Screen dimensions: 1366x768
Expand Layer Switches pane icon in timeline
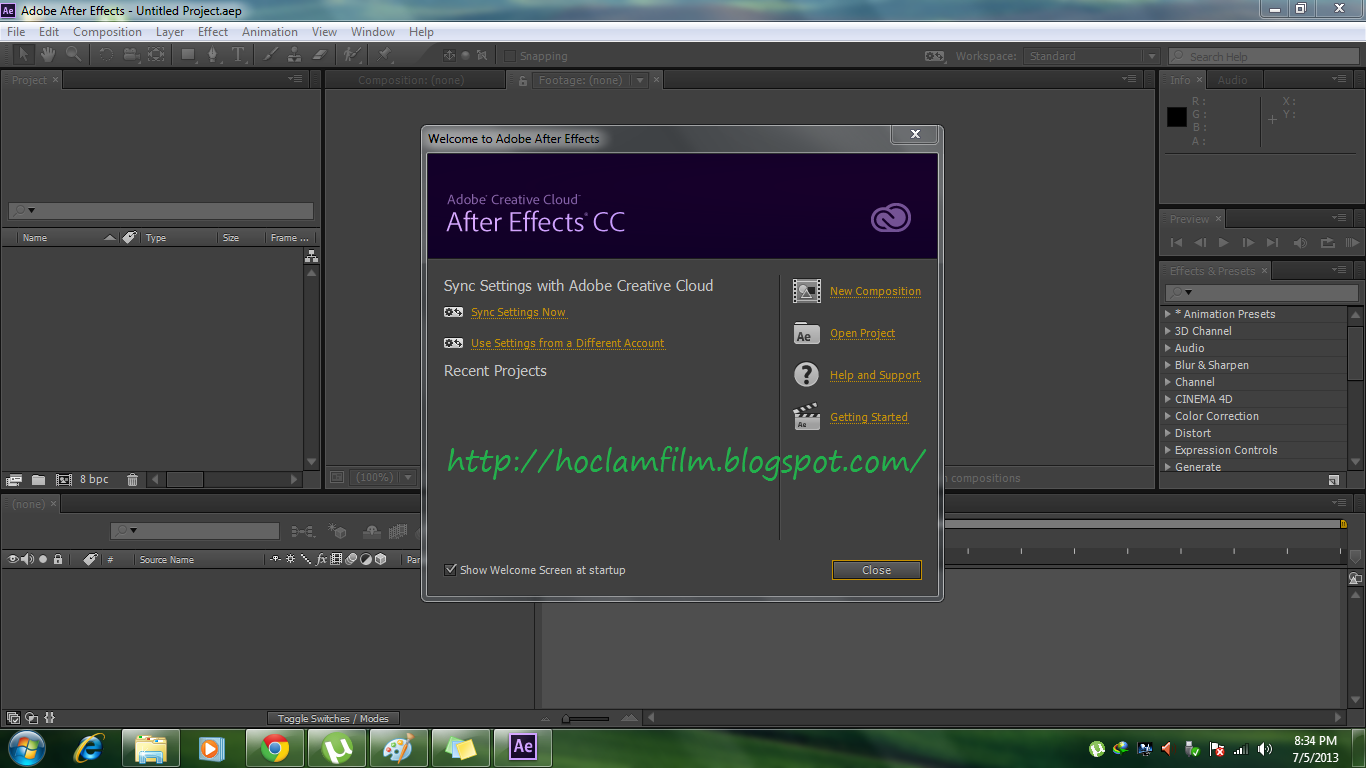[13, 718]
